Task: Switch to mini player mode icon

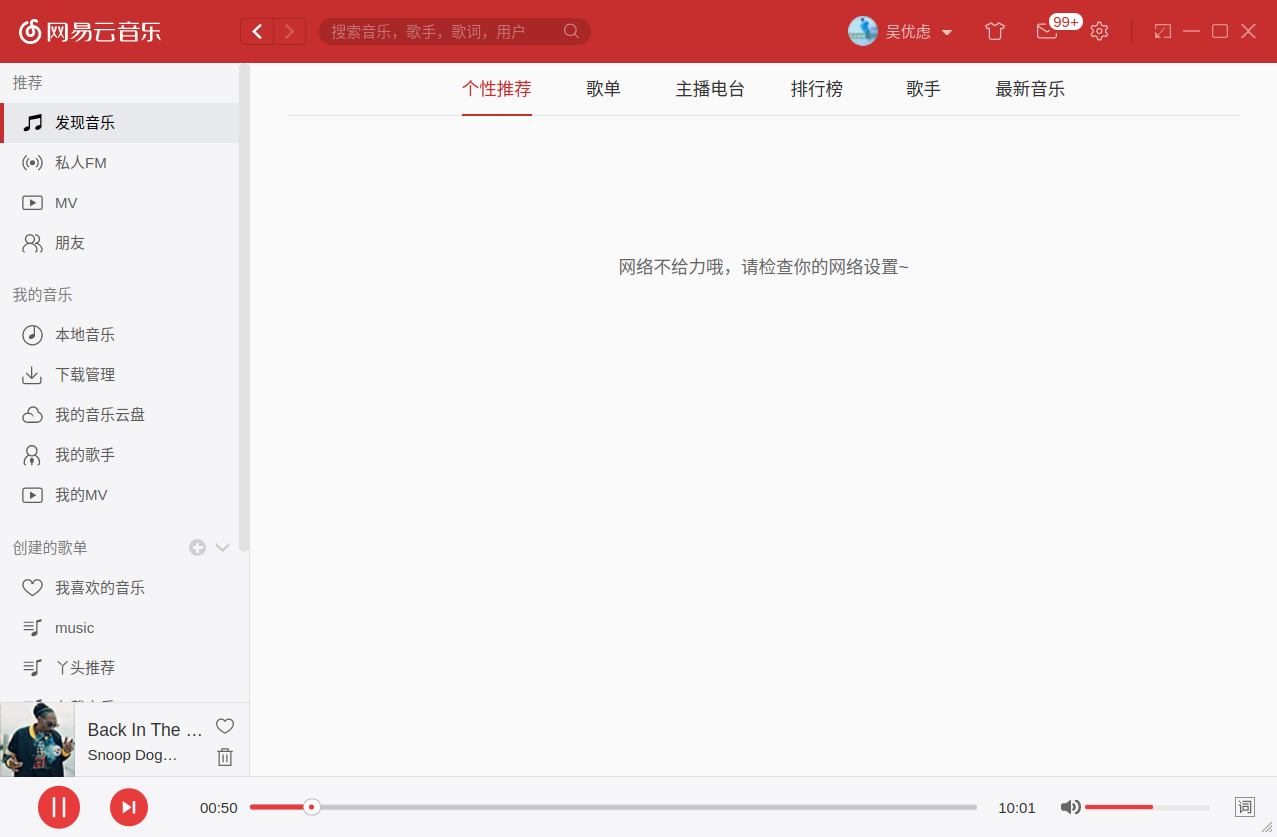Action: pos(1162,31)
